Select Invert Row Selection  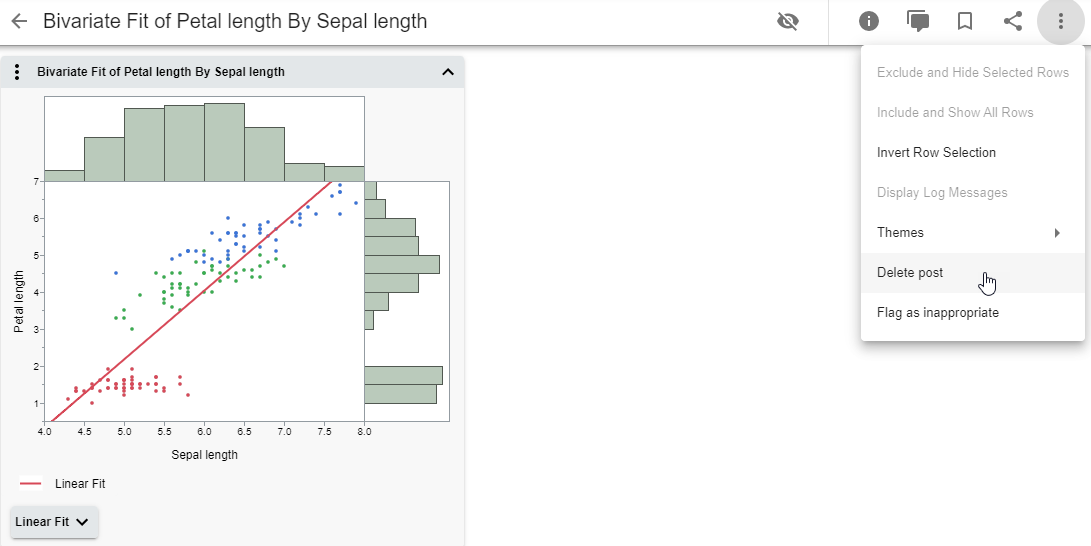[936, 153]
